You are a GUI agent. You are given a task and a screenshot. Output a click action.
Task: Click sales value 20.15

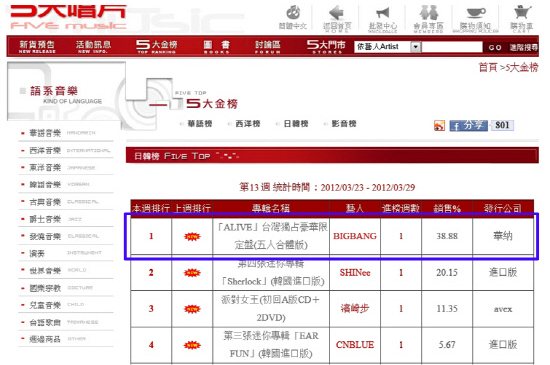point(447,273)
